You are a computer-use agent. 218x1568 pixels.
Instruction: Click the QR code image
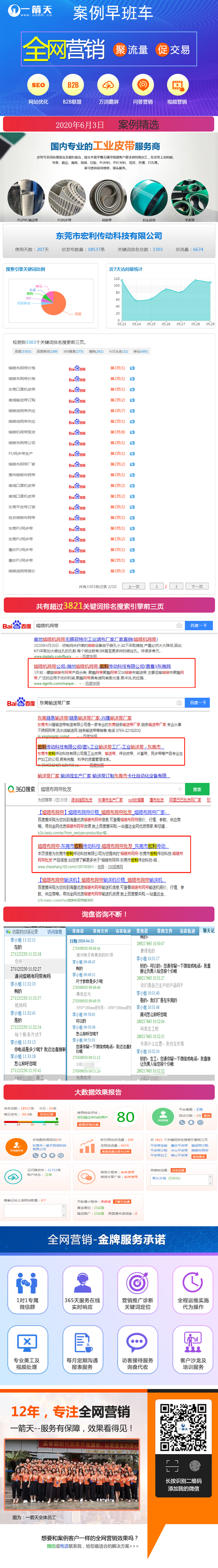tap(183, 1427)
